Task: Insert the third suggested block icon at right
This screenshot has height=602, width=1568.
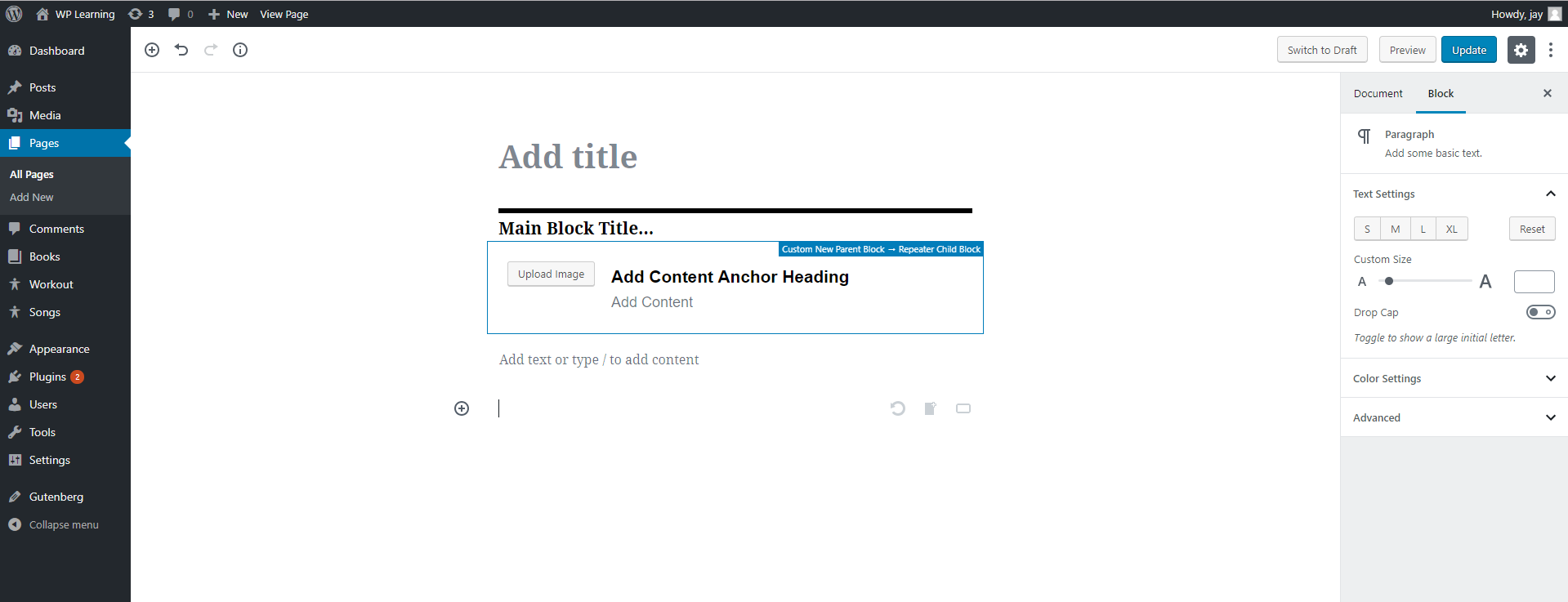Action: pyautogui.click(x=963, y=408)
